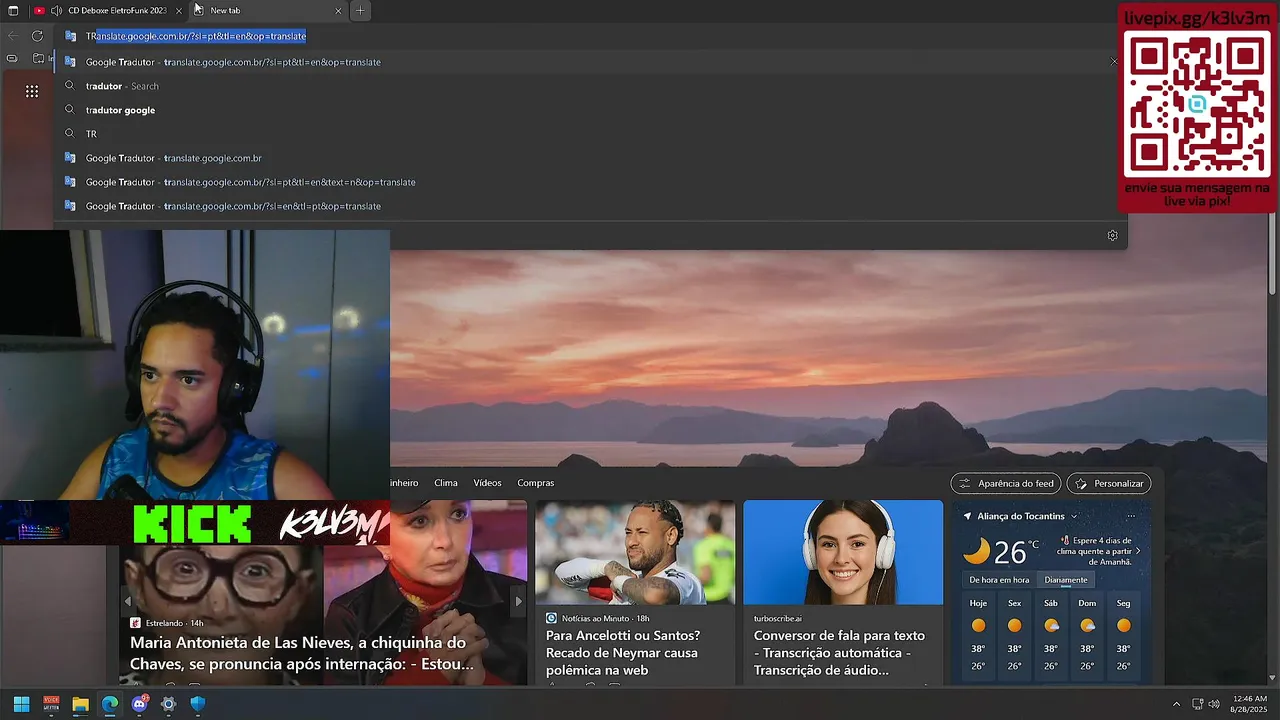Switch weather to Diariamente view

(x=1066, y=580)
